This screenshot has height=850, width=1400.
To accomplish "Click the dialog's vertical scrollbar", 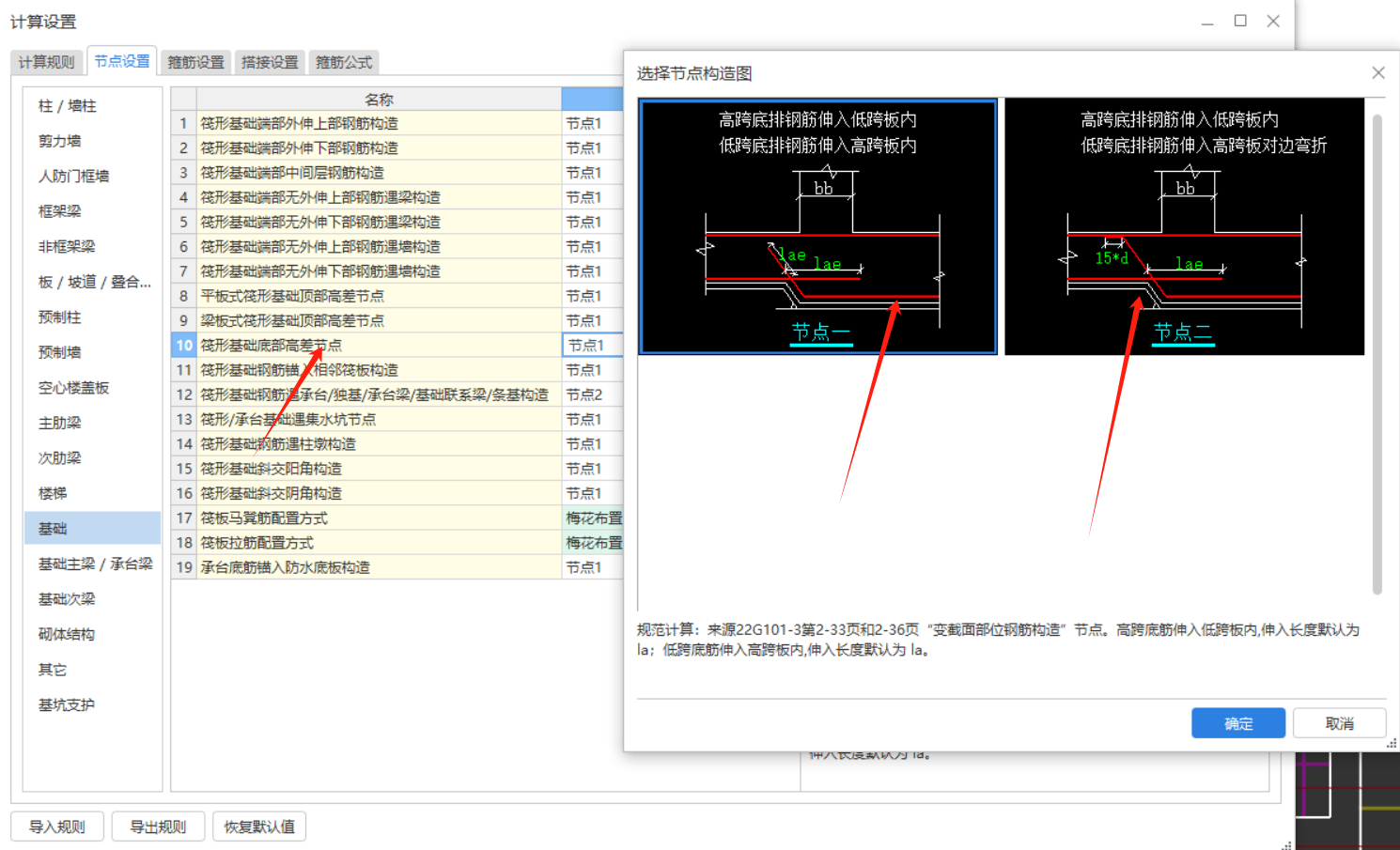I will click(1377, 354).
